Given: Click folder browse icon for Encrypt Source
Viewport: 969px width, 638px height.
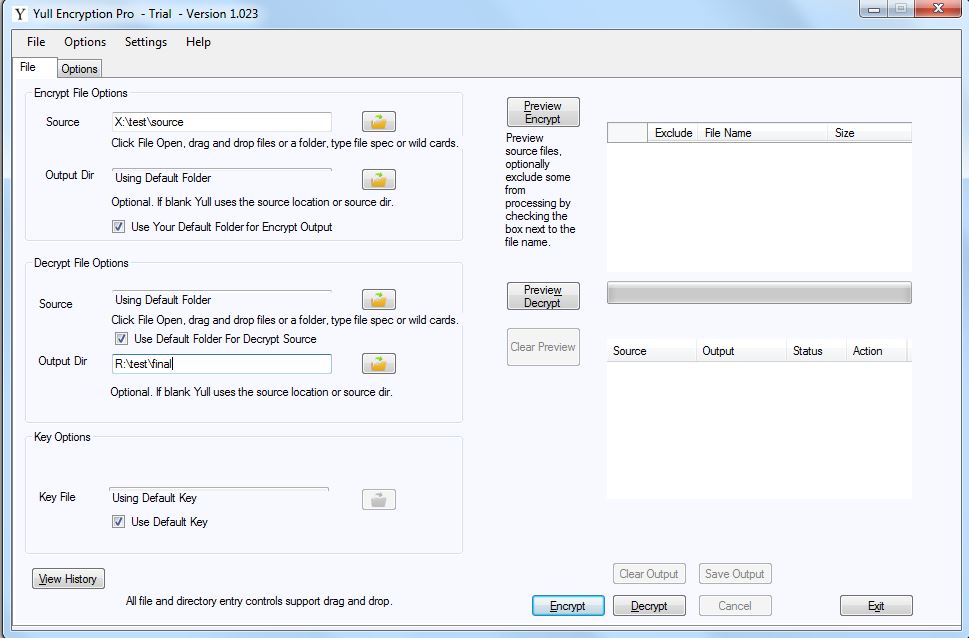Looking at the screenshot, I should pos(378,122).
